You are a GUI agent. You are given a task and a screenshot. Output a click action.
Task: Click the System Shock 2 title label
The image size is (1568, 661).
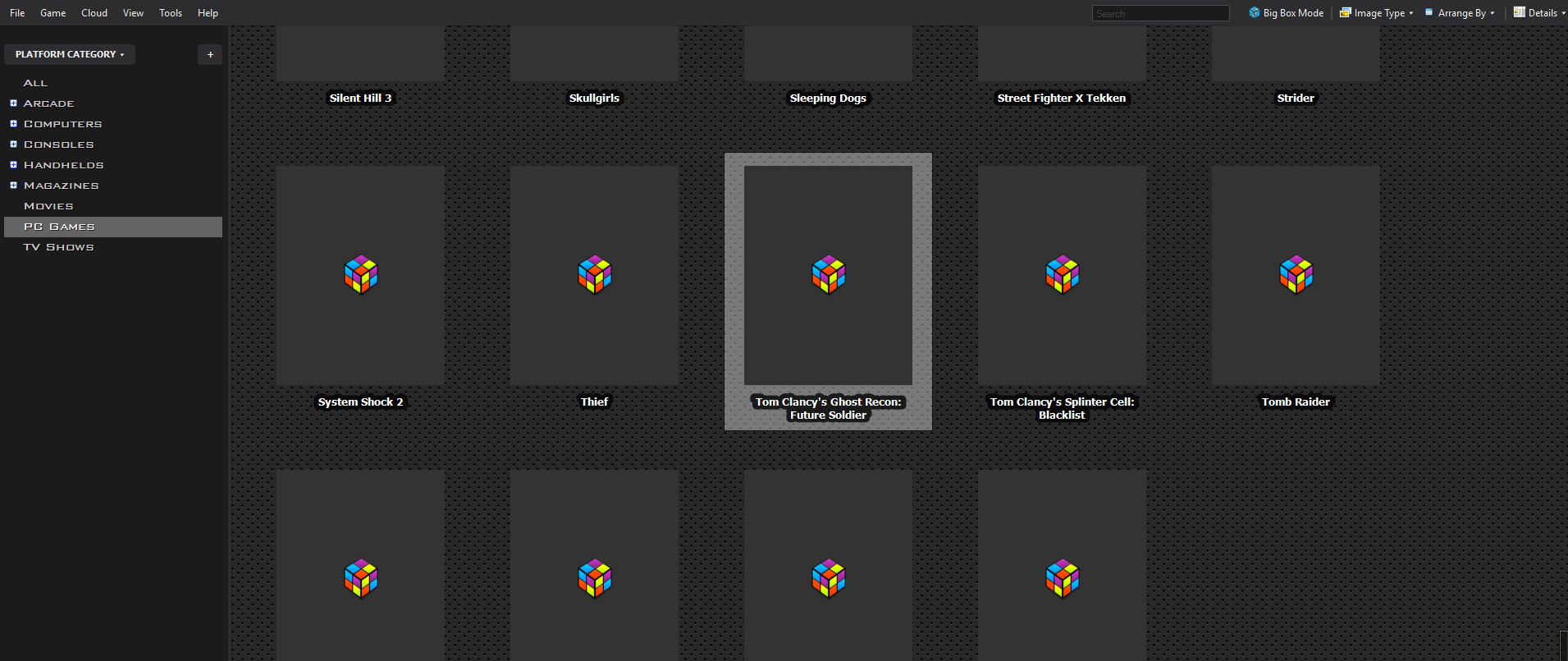(x=361, y=402)
